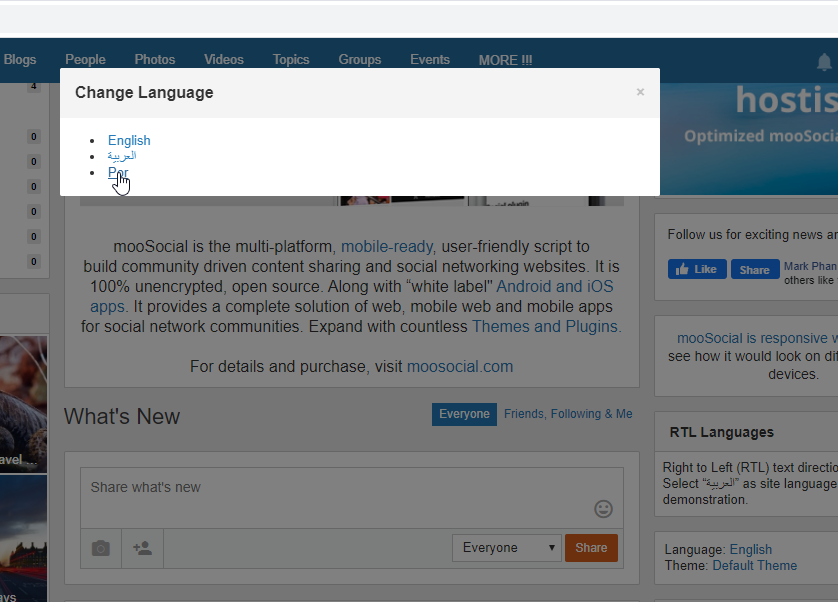Open the mooSocial is responsive link
The height and width of the screenshot is (602, 838).
[x=757, y=338]
